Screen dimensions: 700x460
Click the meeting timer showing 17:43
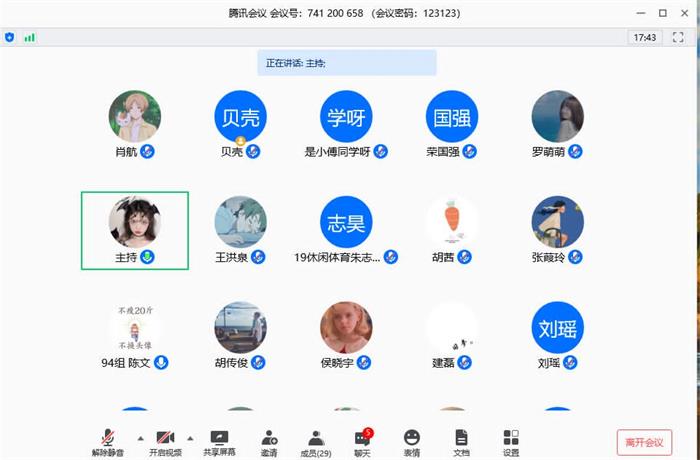644,37
